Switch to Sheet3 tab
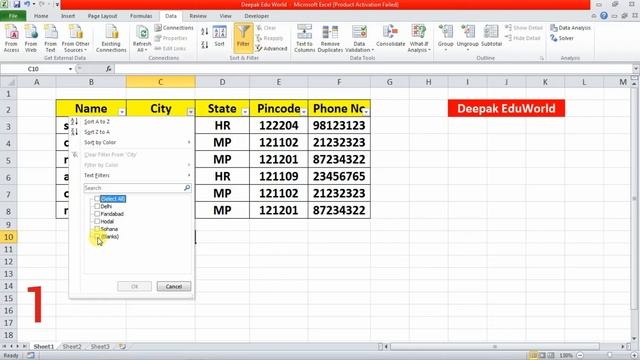Viewport: 640px width, 360px height. tap(100, 347)
